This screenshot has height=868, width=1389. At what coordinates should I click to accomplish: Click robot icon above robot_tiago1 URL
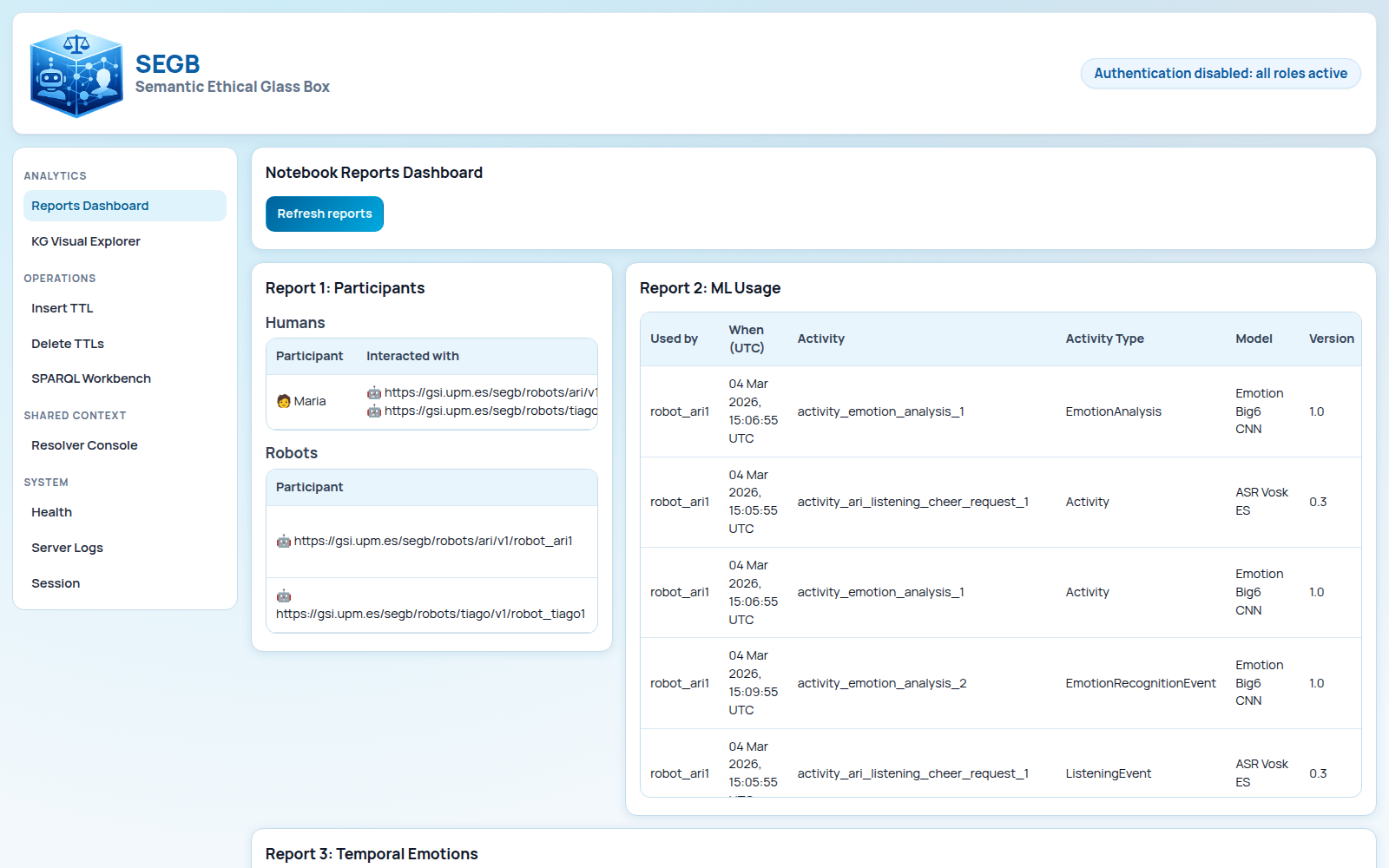284,595
